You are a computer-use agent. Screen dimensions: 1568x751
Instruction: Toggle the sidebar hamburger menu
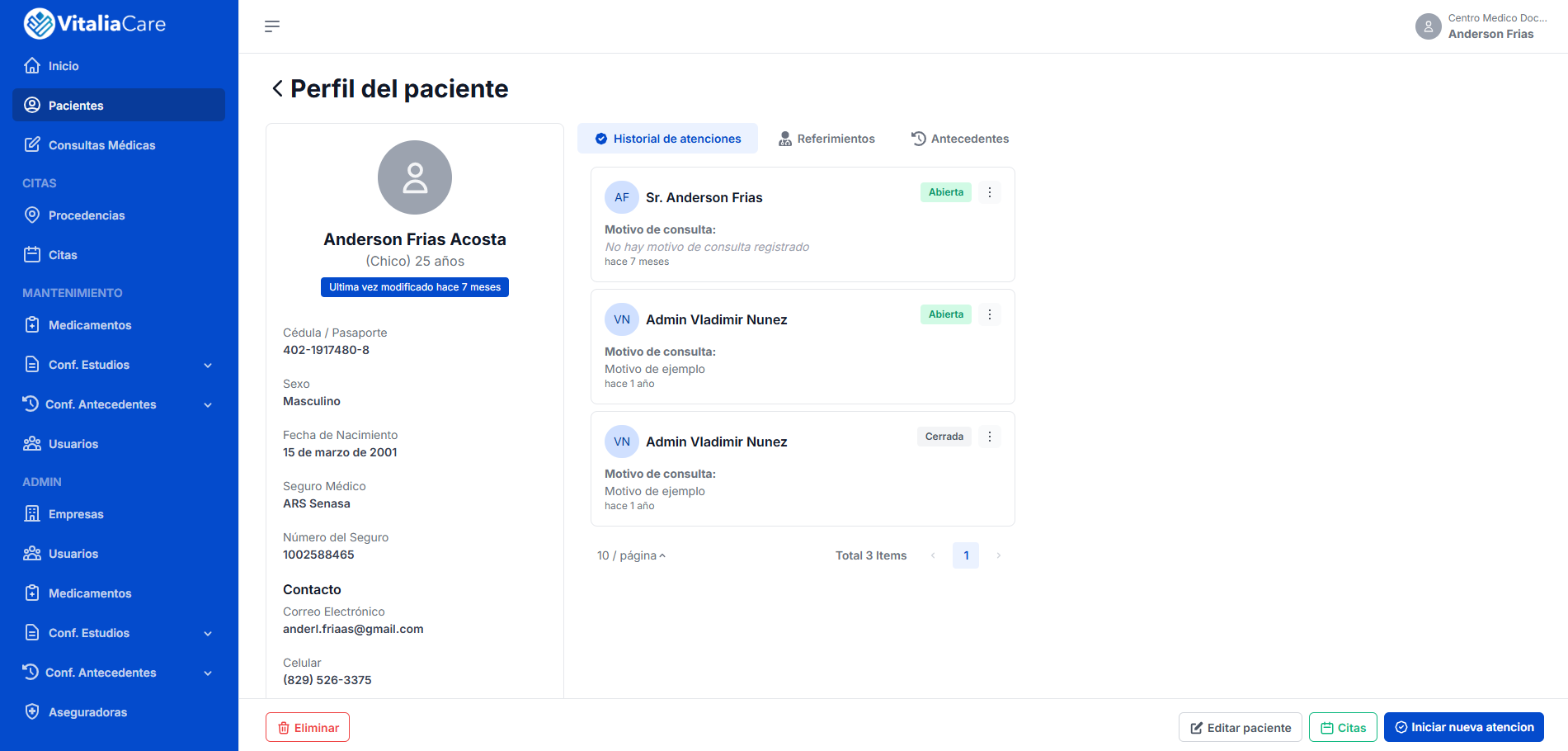coord(272,26)
